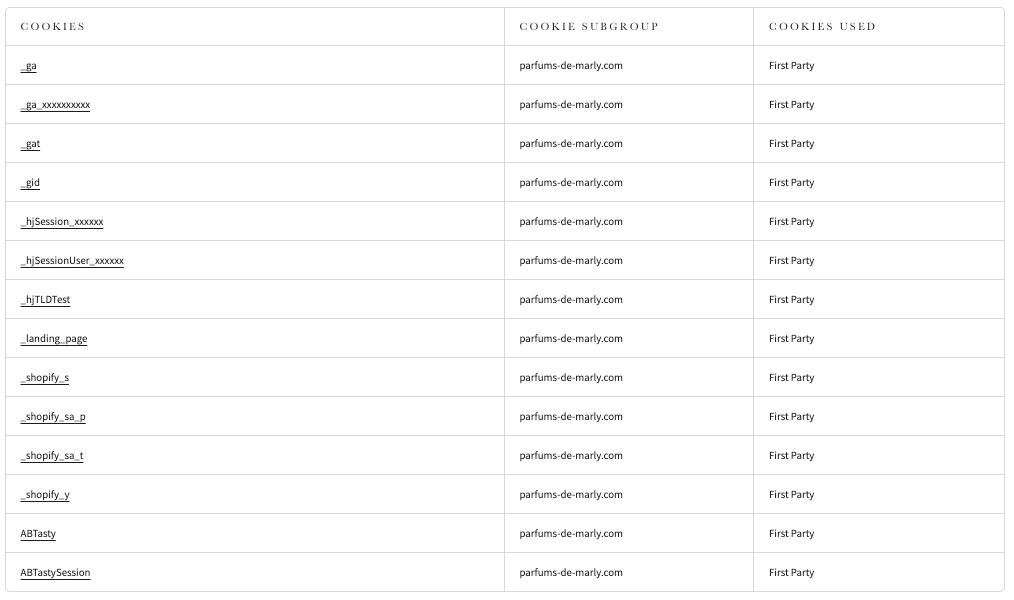Click the Cookies Used column header
Viewport: 1014px width, 600px height.
[x=822, y=27]
